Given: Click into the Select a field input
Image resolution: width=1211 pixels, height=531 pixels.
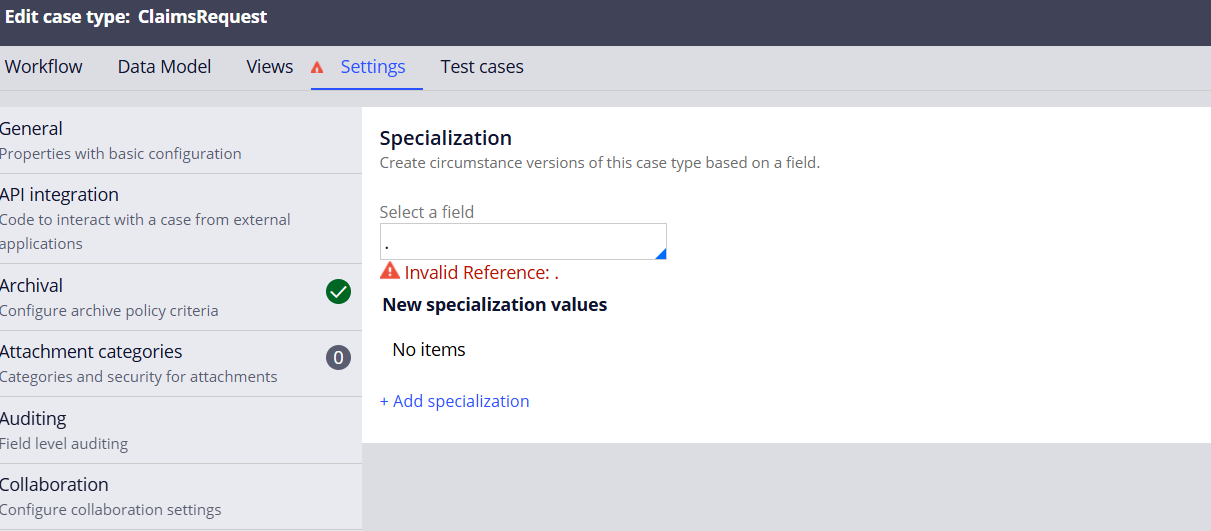Looking at the screenshot, I should tap(515, 242).
